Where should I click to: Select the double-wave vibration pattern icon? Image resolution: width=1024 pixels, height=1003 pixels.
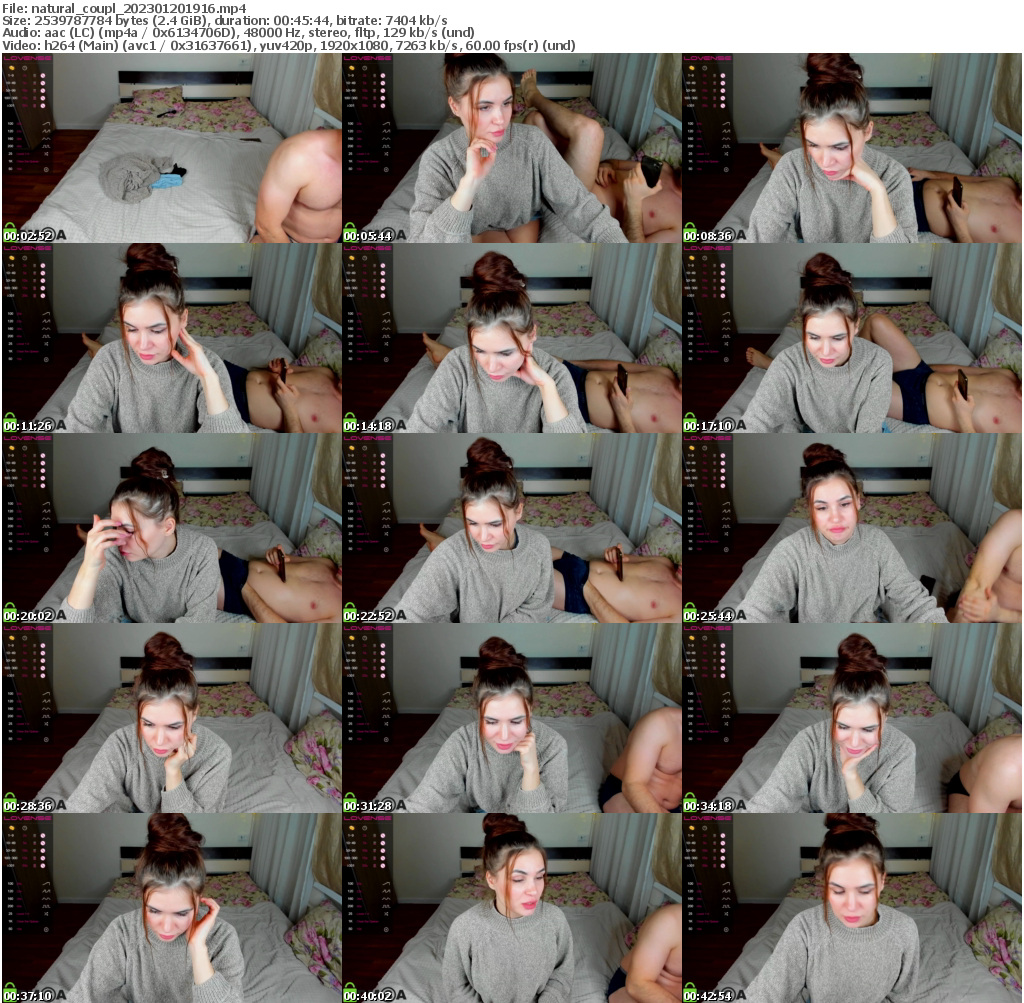coord(46,131)
